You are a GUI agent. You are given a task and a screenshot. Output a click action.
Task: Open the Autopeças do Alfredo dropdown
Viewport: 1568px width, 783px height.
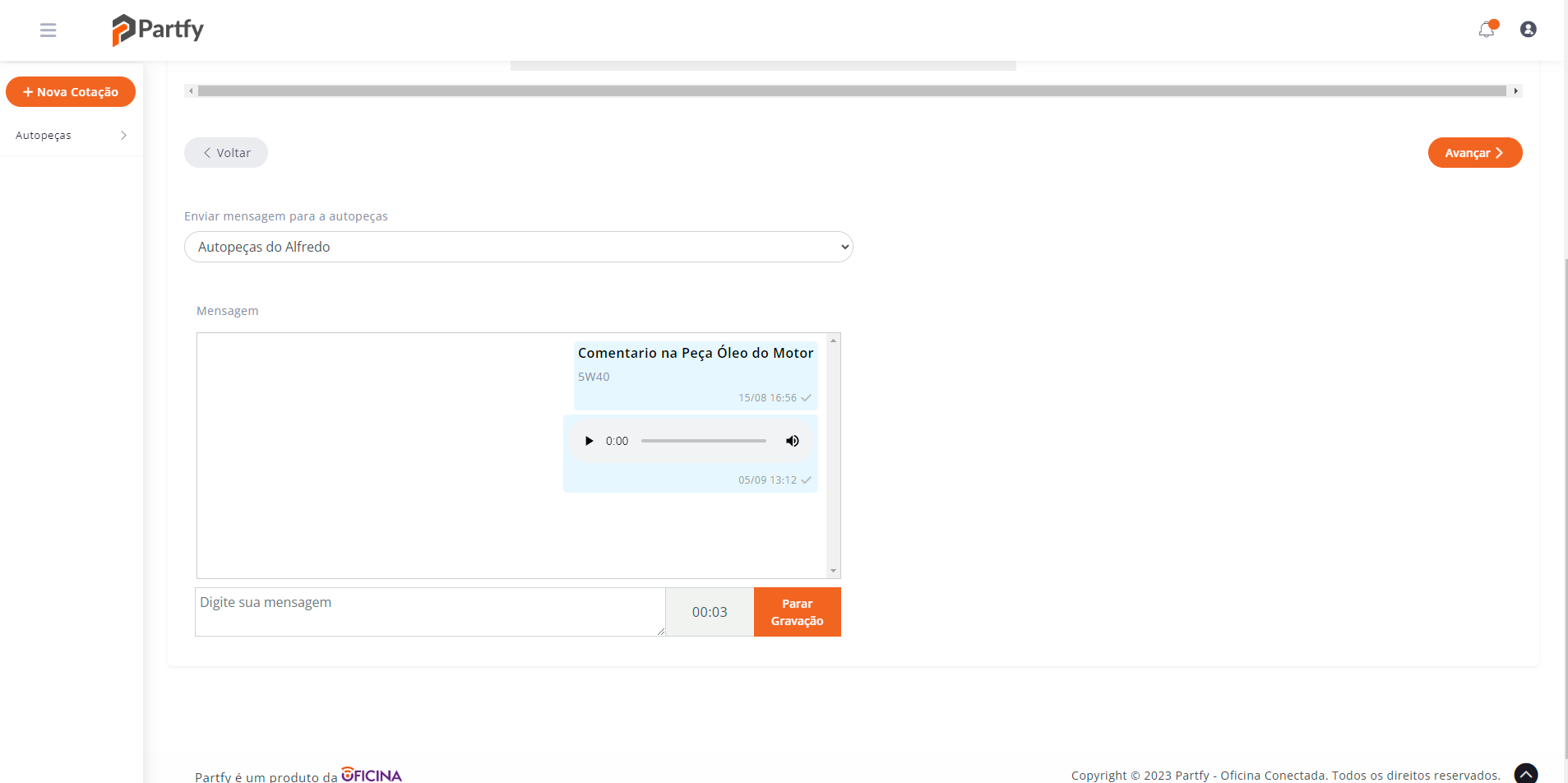click(518, 247)
